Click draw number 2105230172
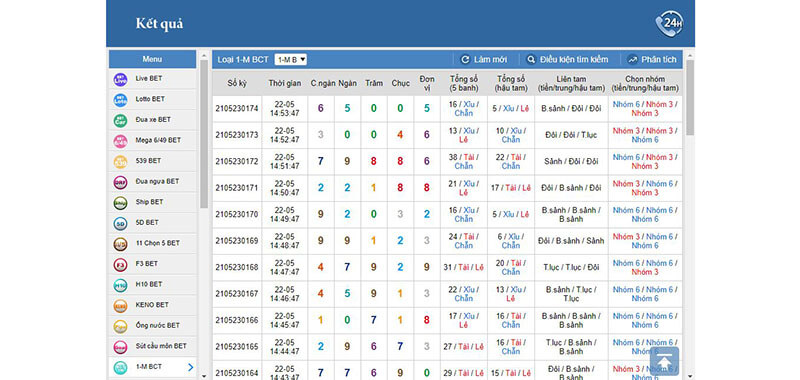 click(x=237, y=162)
